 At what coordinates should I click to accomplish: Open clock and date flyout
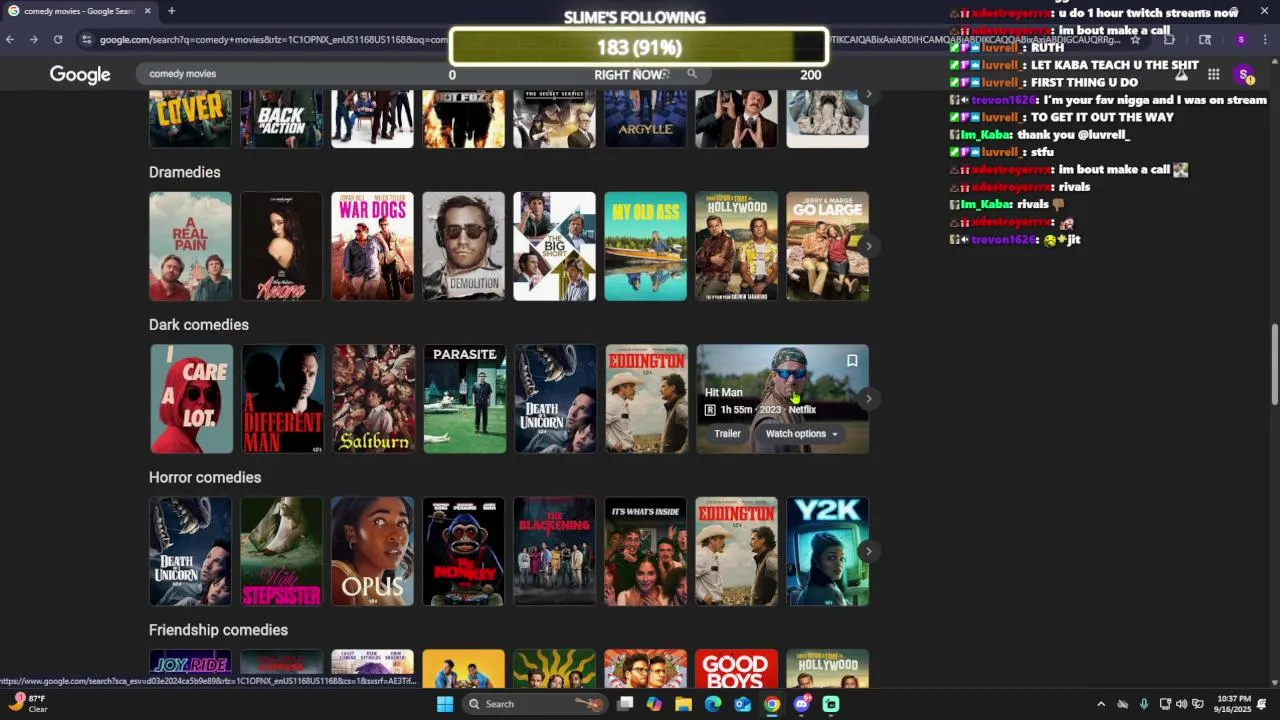[x=1235, y=704]
